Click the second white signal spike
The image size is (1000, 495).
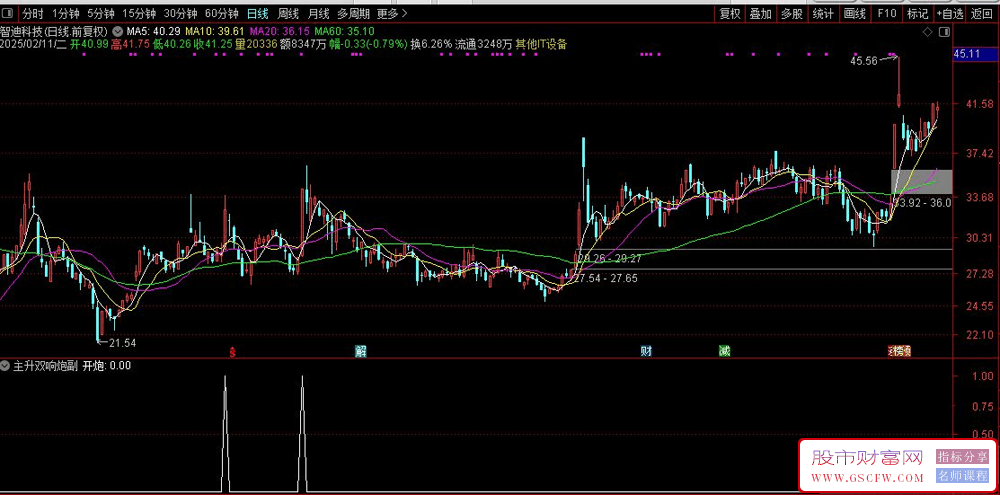pos(302,434)
